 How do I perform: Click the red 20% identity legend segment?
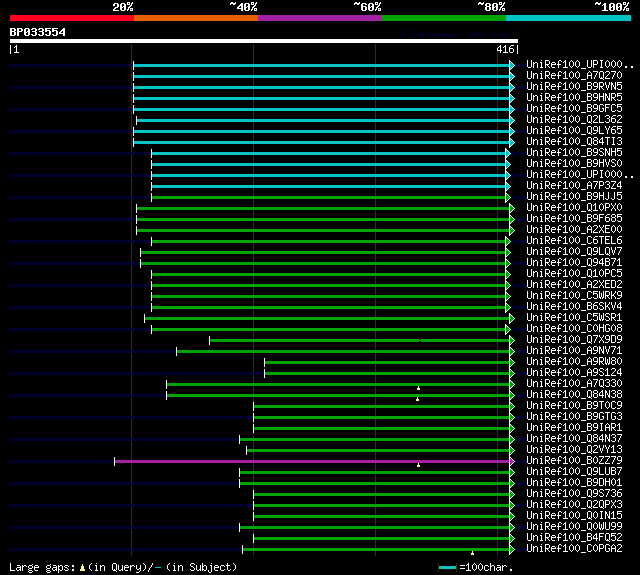72,18
